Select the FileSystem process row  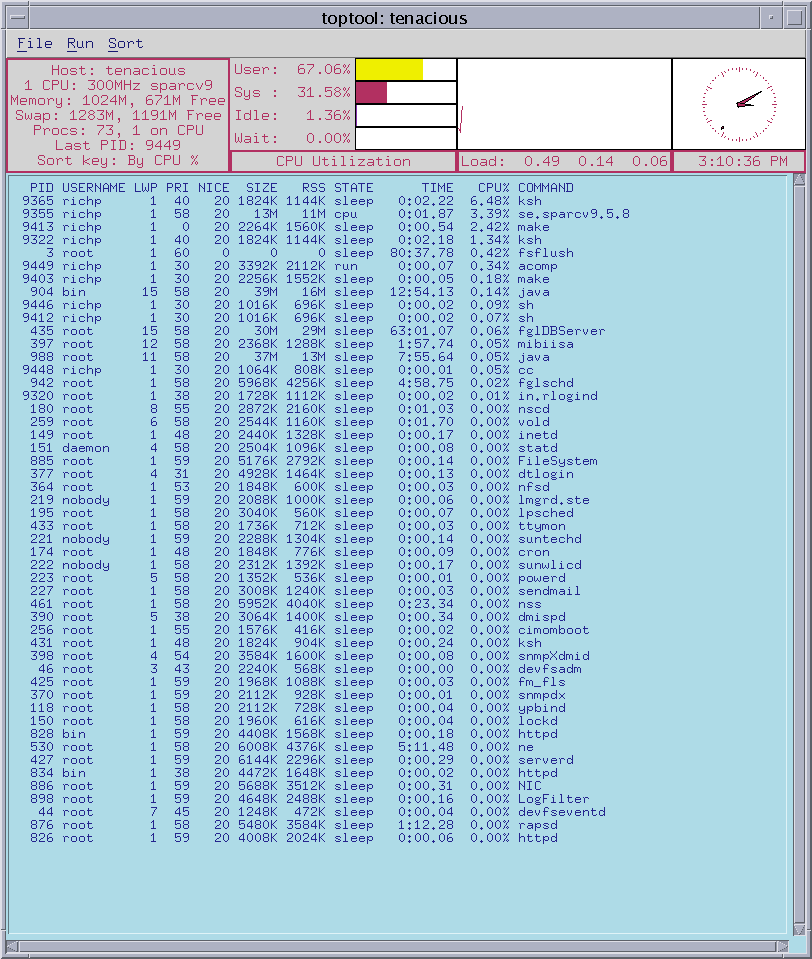(314, 461)
